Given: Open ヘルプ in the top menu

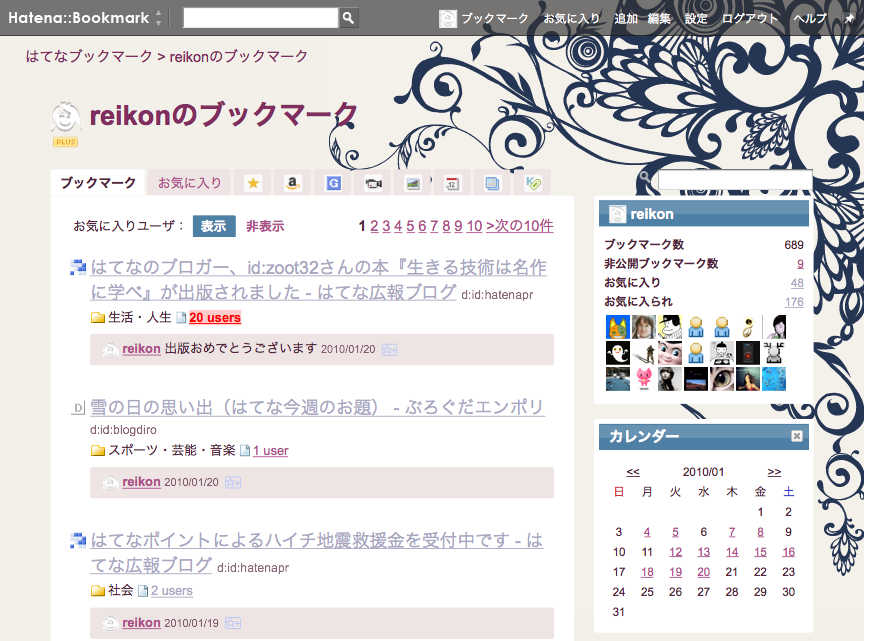Looking at the screenshot, I should pyautogui.click(x=810, y=18).
